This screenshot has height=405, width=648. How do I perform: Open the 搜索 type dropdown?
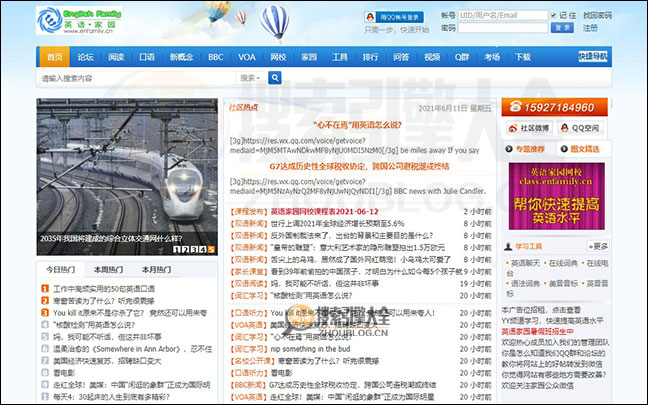tap(251, 77)
